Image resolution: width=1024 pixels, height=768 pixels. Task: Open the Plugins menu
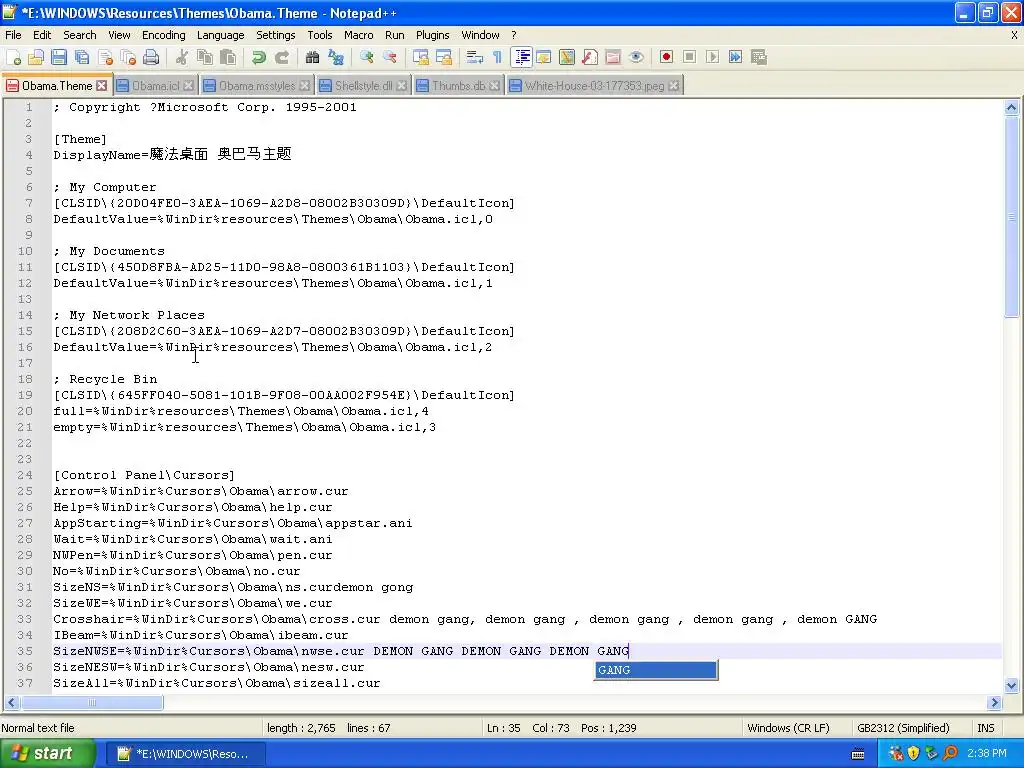(432, 35)
